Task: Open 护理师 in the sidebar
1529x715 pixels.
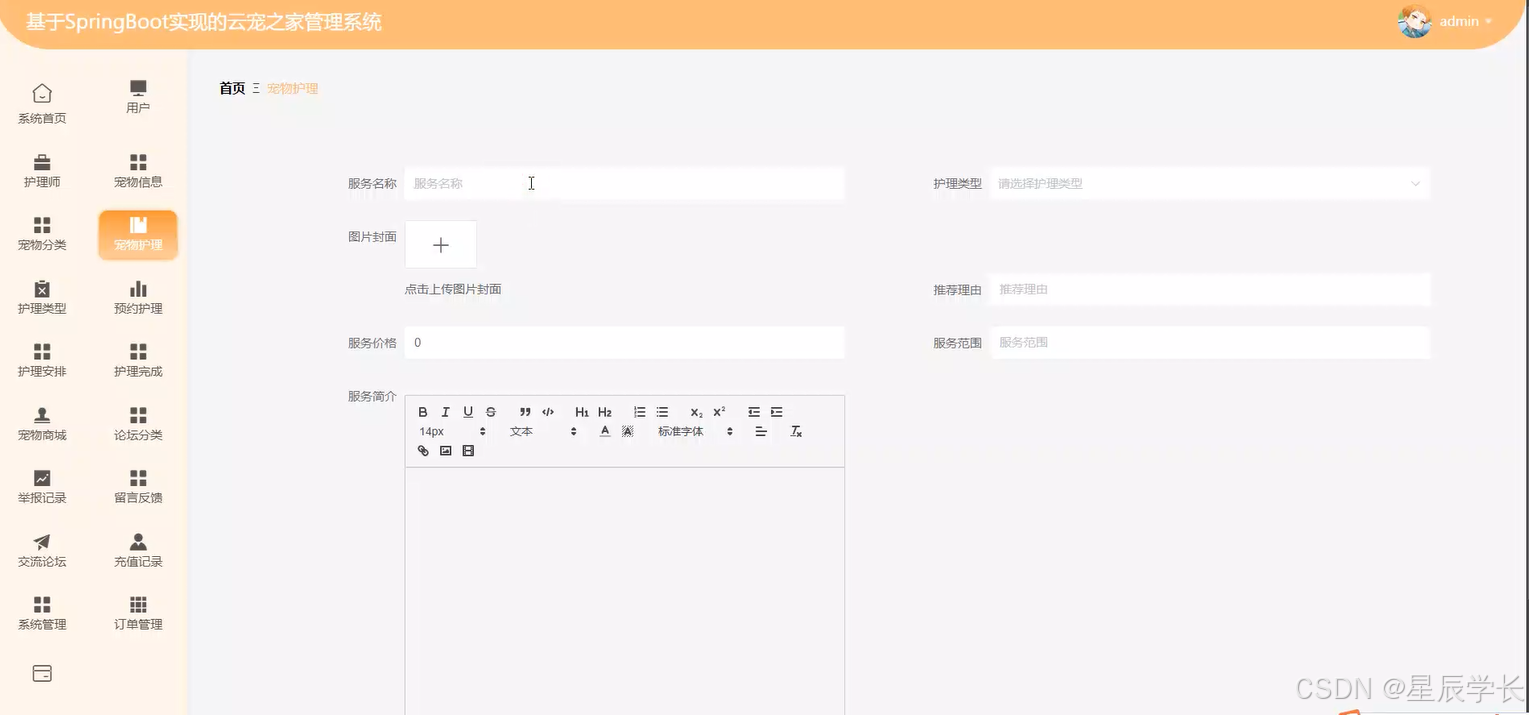Action: coord(42,171)
